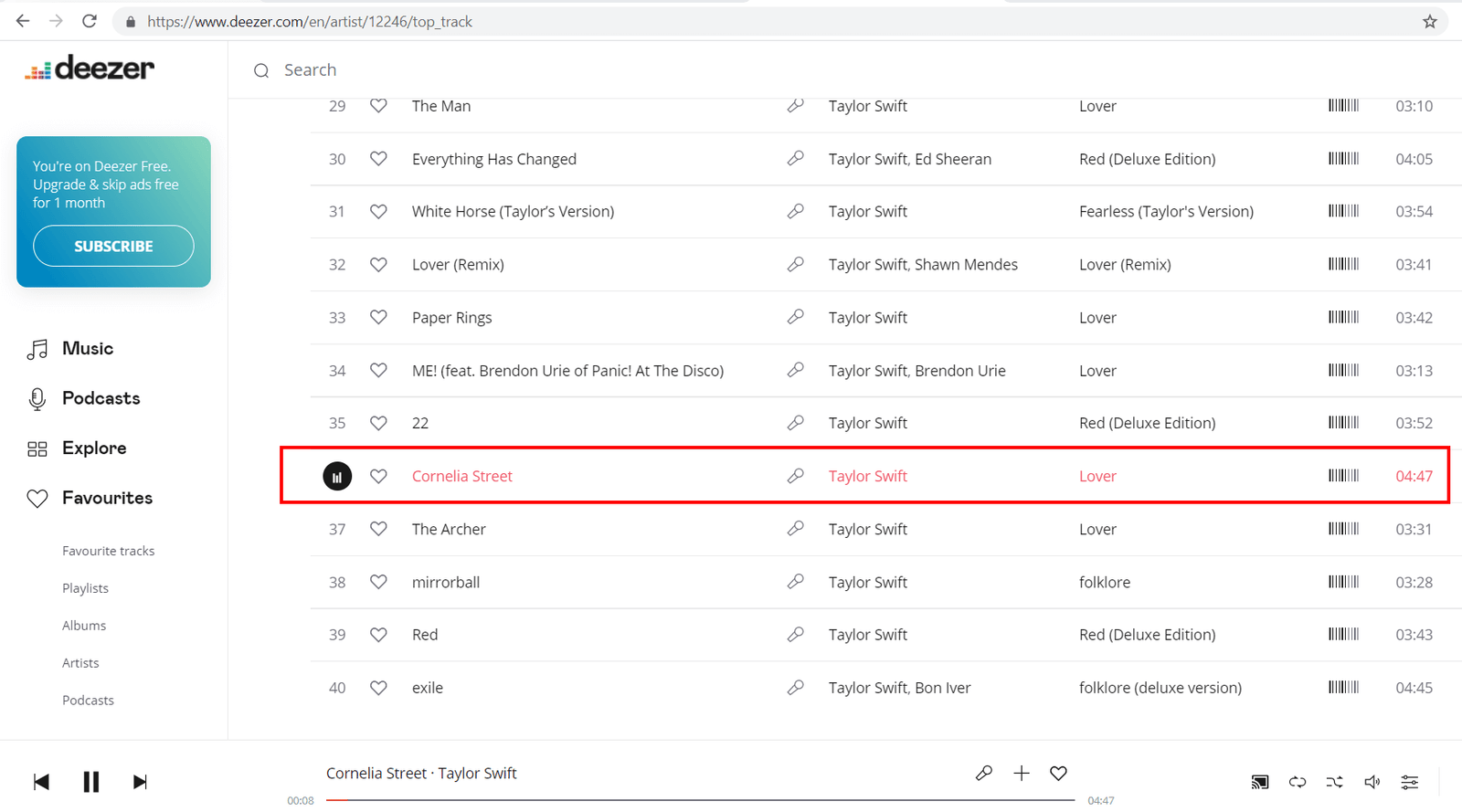Click the Cornelia Street title in player bar

(376, 774)
